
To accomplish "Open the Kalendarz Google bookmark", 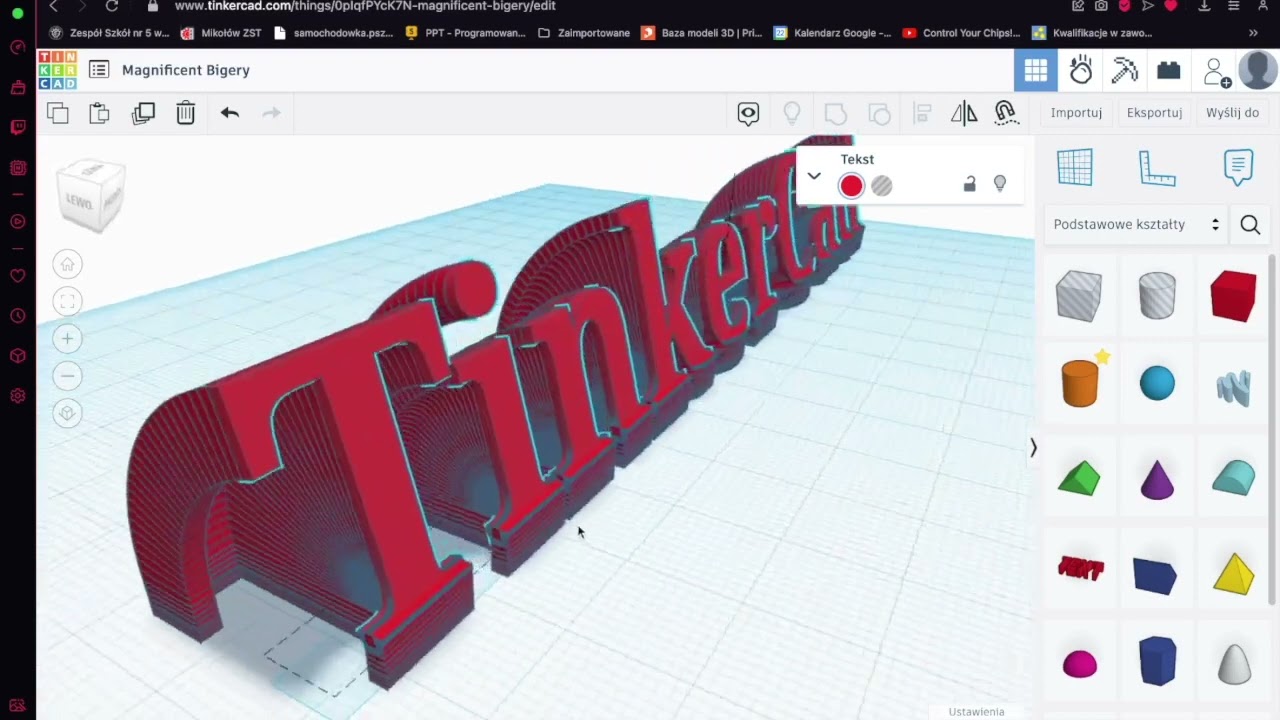I will pos(831,33).
